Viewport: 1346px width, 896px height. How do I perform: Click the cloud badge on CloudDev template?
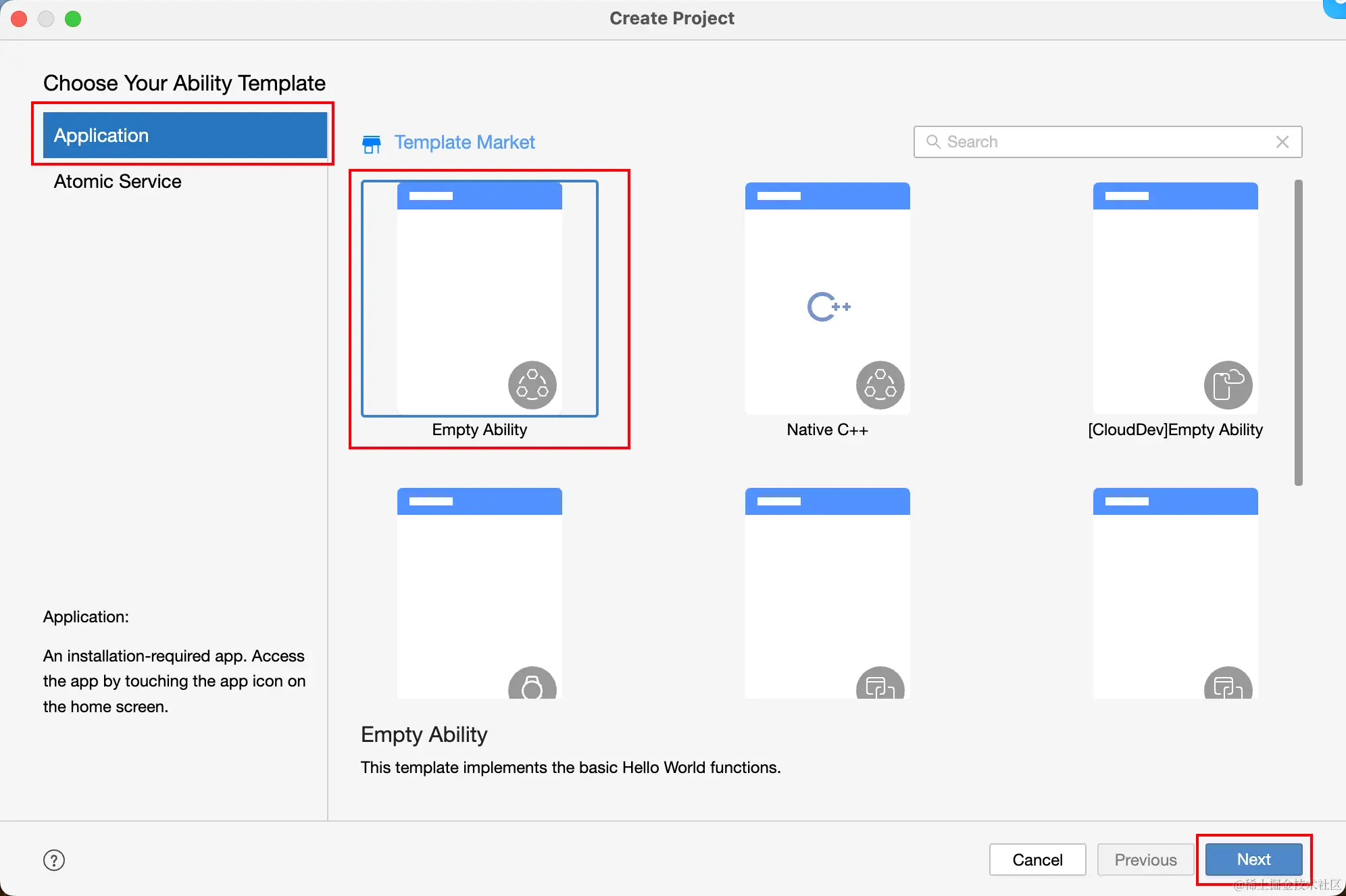(1228, 385)
